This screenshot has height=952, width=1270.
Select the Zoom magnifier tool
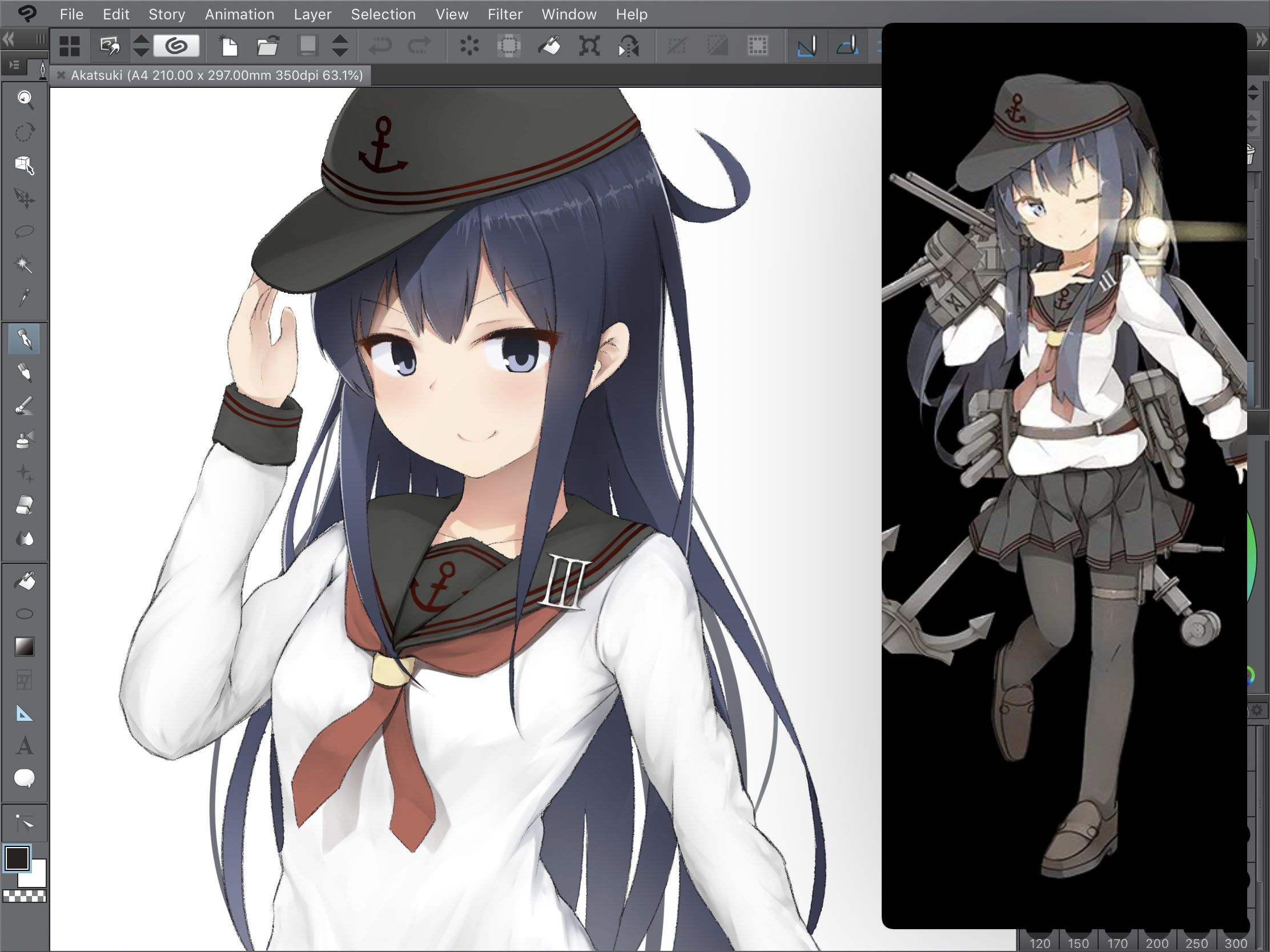pyautogui.click(x=24, y=99)
